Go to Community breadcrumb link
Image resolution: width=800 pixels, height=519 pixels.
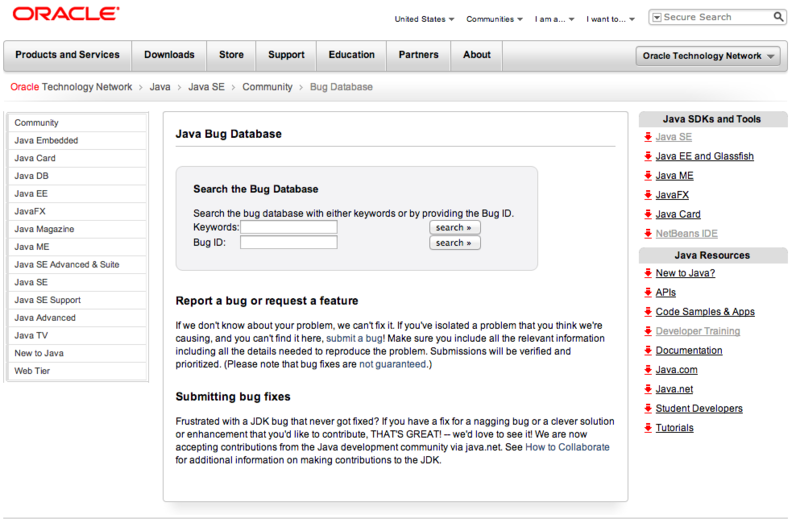[x=267, y=87]
